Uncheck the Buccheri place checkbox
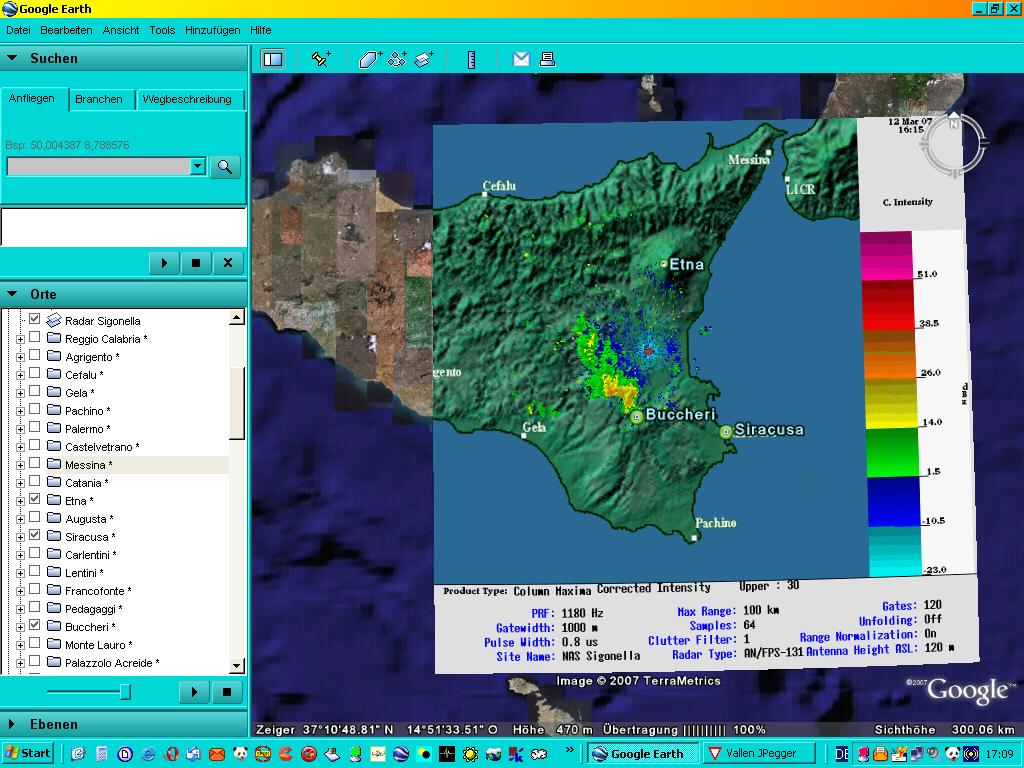Screen dimensions: 1024x768 coord(35,625)
